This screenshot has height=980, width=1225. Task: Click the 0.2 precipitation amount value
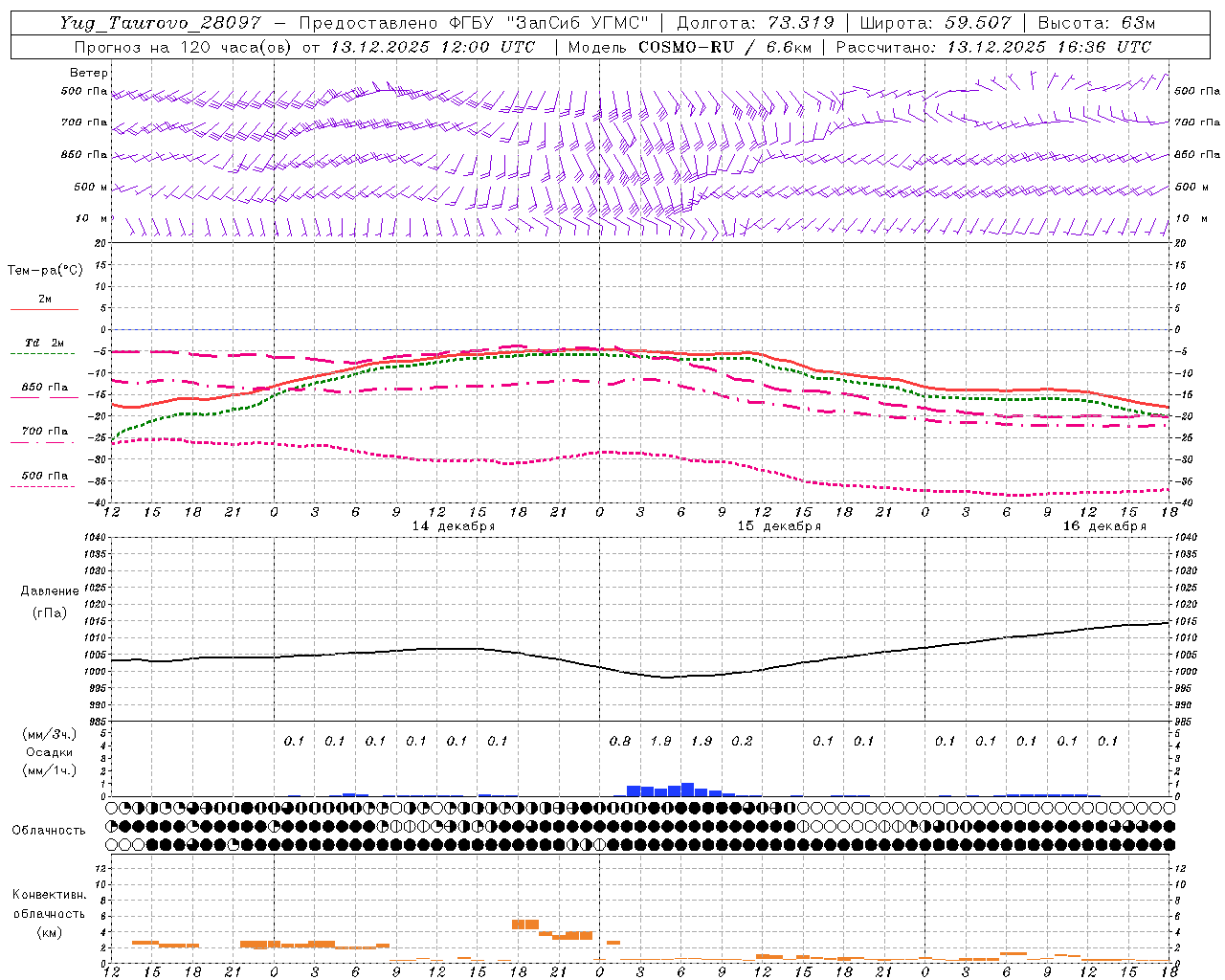pyautogui.click(x=742, y=741)
